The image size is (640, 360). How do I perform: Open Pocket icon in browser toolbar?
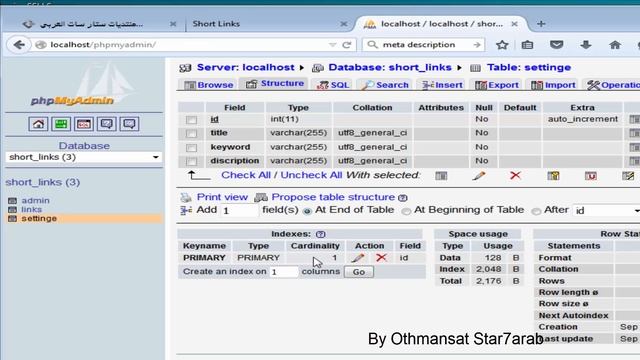point(556,45)
